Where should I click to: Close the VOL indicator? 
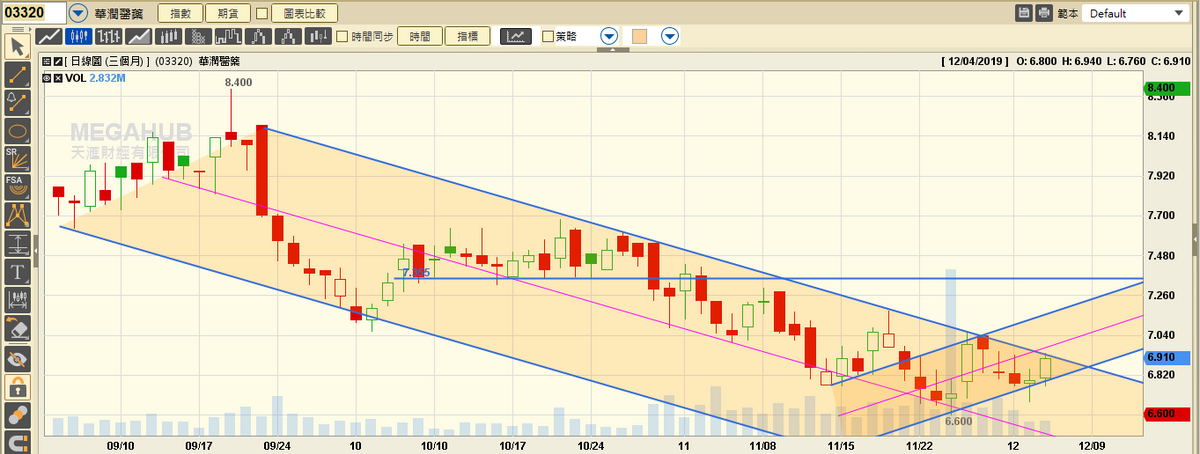pyautogui.click(x=57, y=77)
